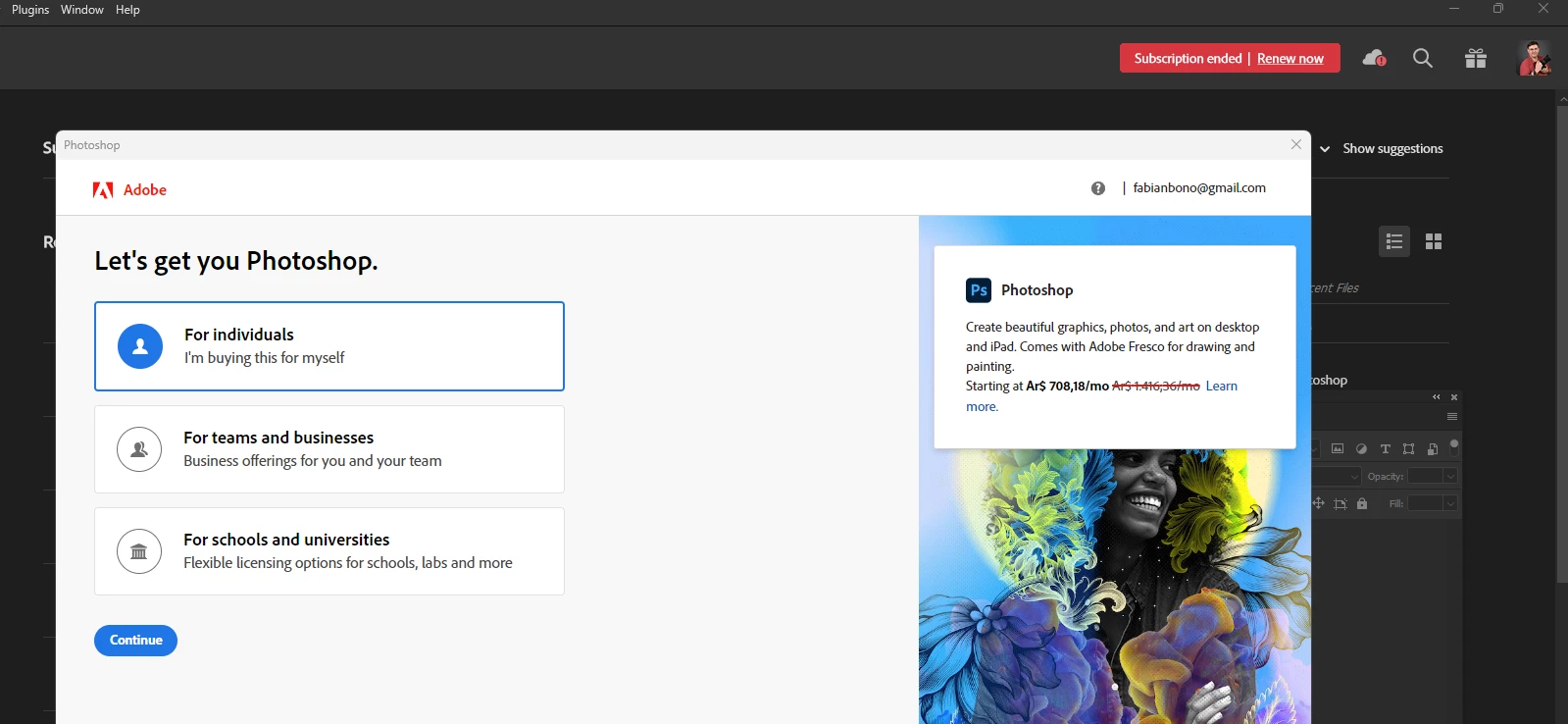The width and height of the screenshot is (1568, 724).
Task: Open the What's New gift icon
Action: [1476, 59]
